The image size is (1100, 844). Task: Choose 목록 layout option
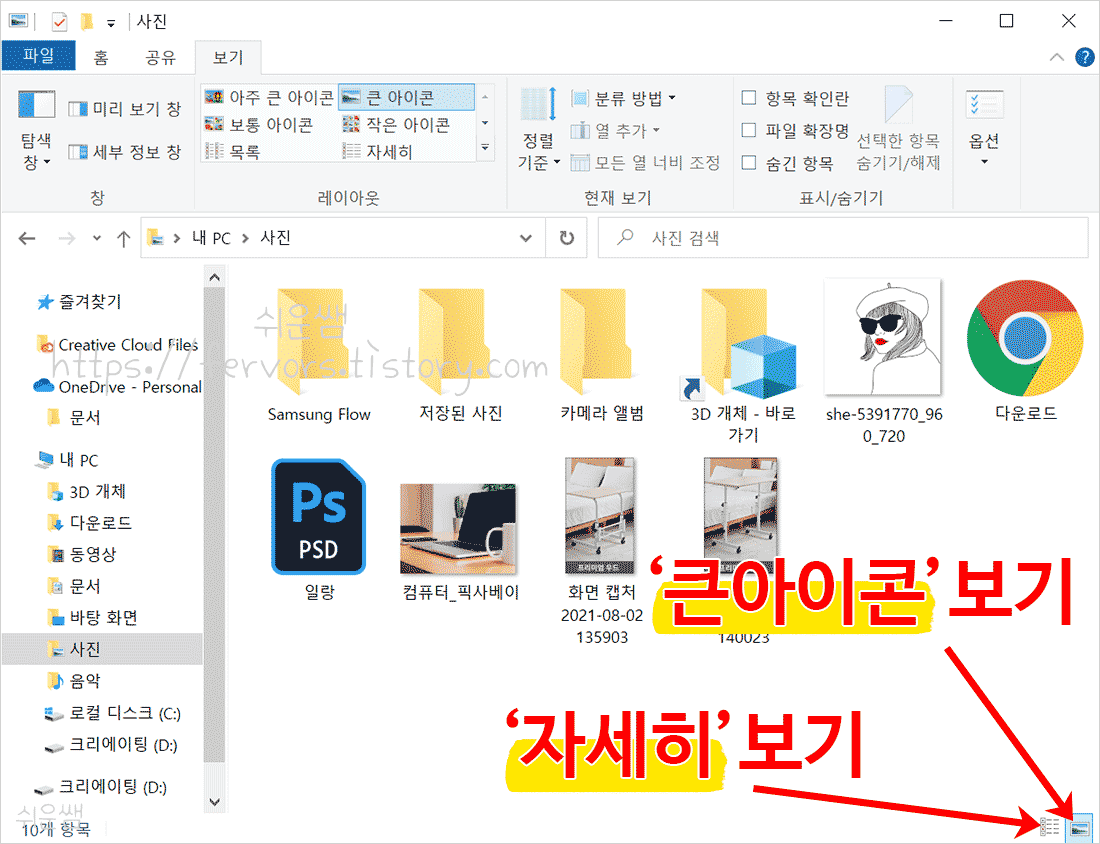[x=232, y=151]
